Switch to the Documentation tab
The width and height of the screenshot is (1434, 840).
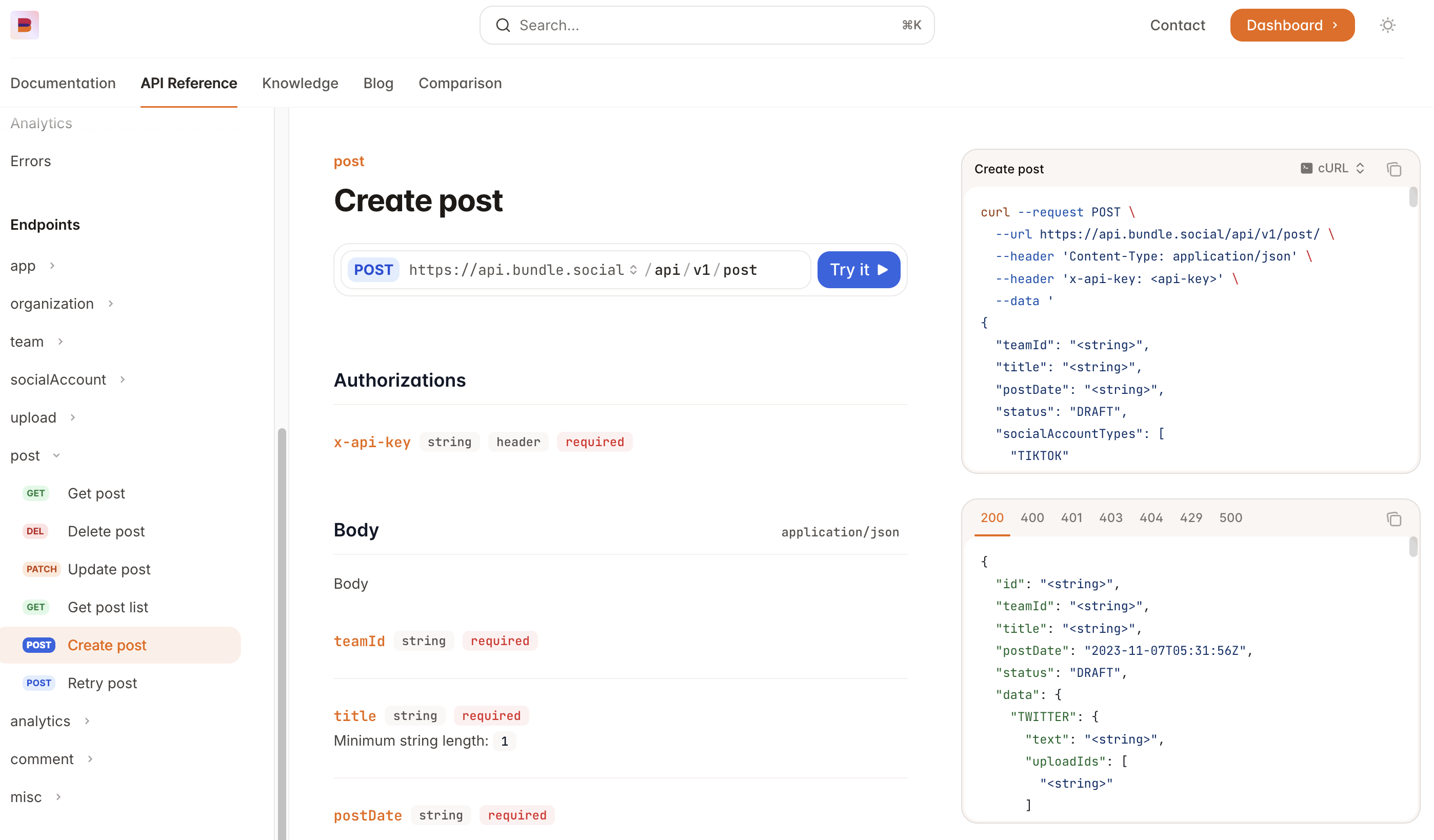(63, 83)
